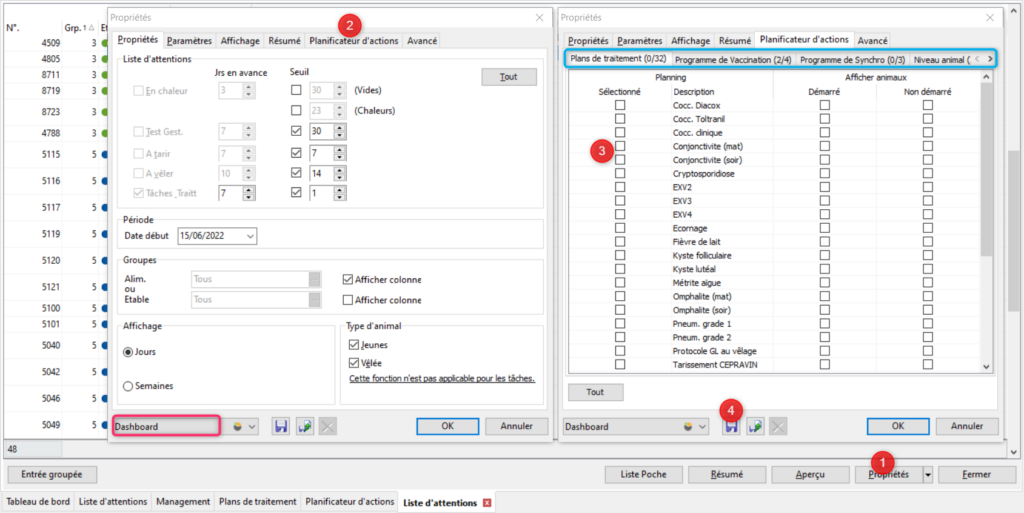Close the Liste d'attentions bottom tab with red X
Screen dimensions: 1024x513
pyautogui.click(x=487, y=501)
